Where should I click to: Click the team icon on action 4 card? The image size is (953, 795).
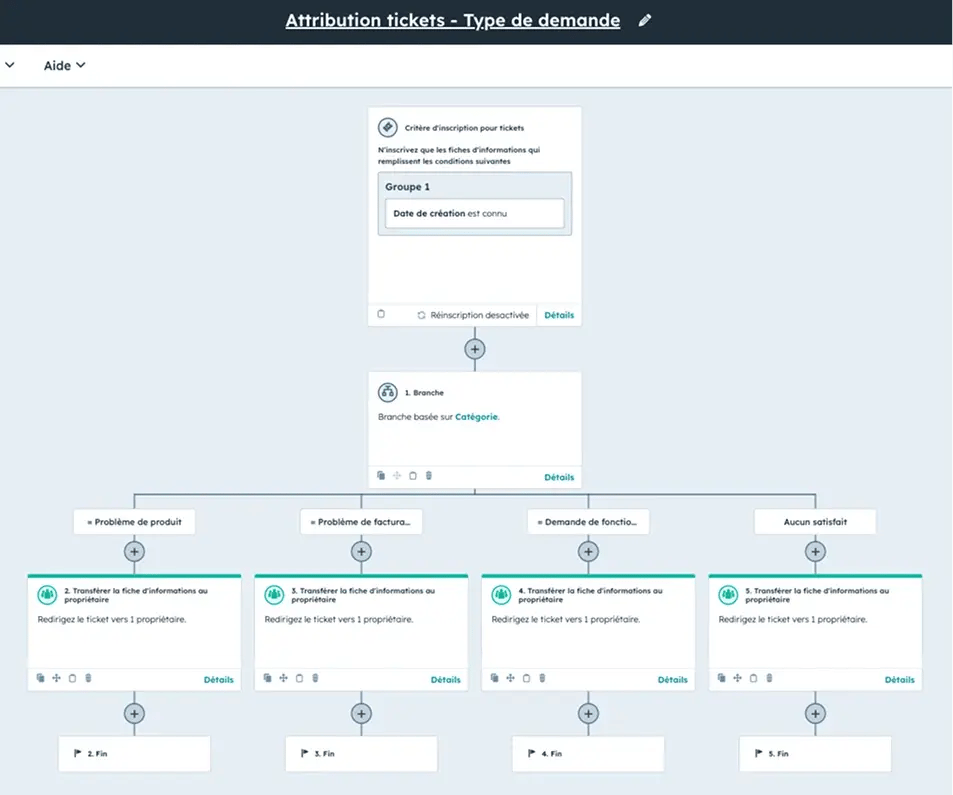point(501,594)
